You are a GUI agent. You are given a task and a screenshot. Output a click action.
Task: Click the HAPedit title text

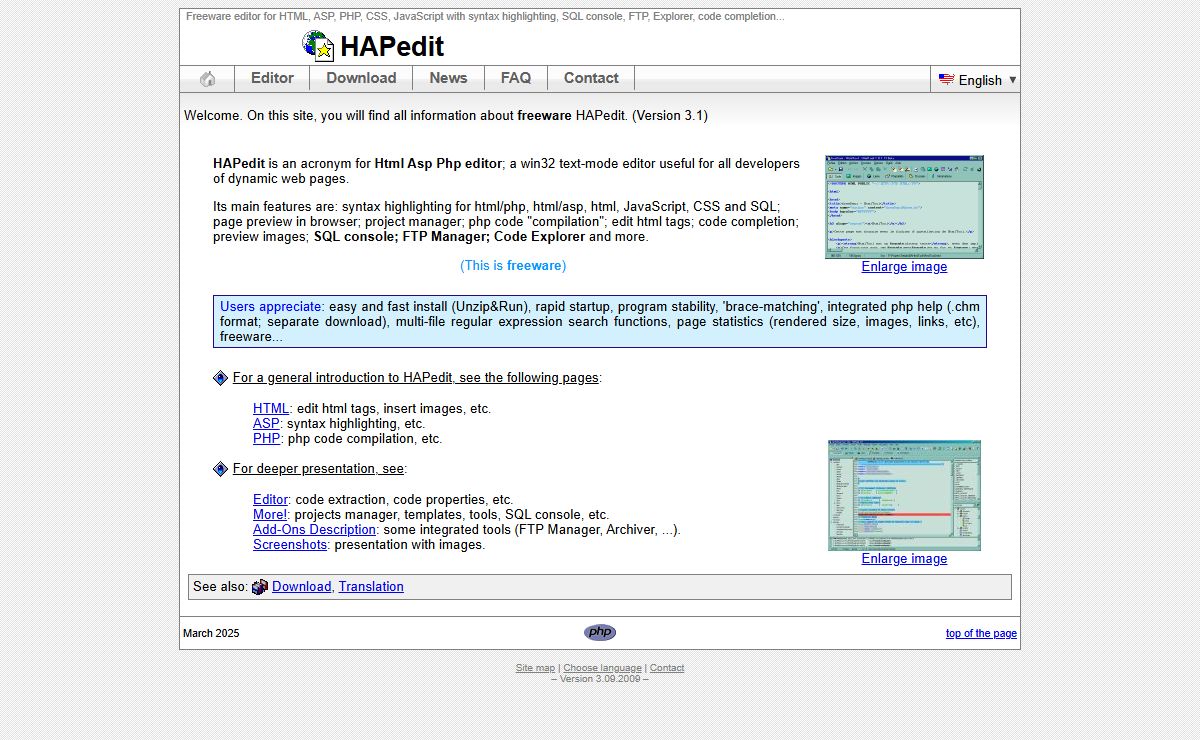tap(392, 47)
